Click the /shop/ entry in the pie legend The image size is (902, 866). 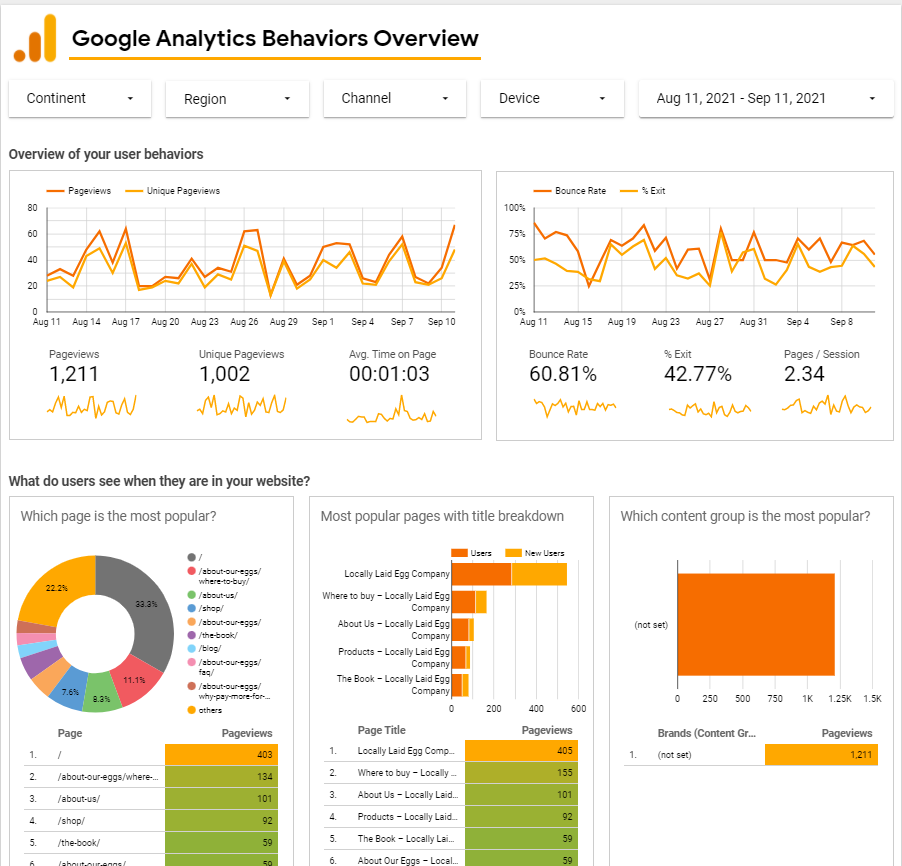(x=205, y=608)
